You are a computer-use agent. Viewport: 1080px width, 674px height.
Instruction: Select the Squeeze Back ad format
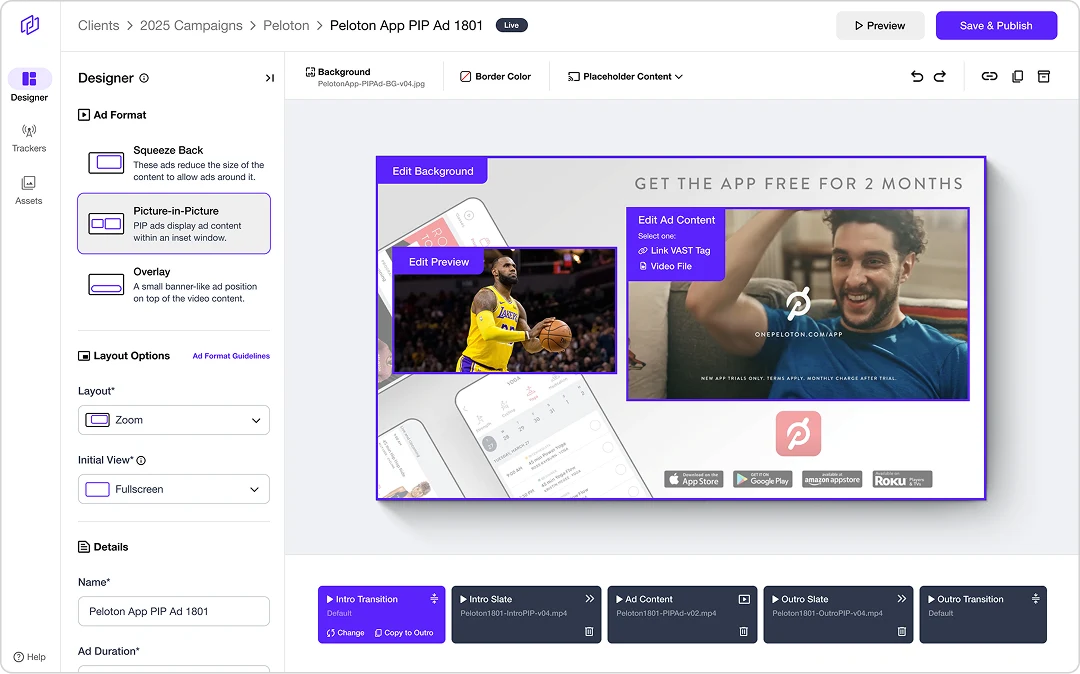[174, 163]
